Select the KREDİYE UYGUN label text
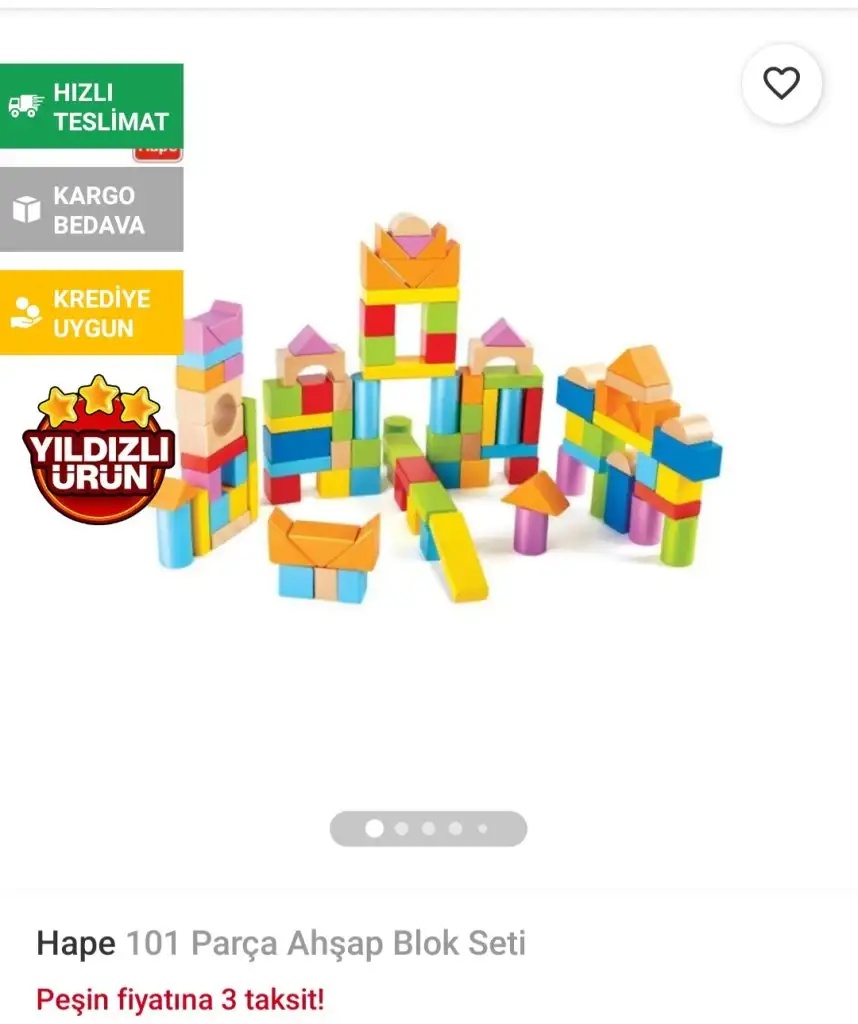 click(102, 313)
